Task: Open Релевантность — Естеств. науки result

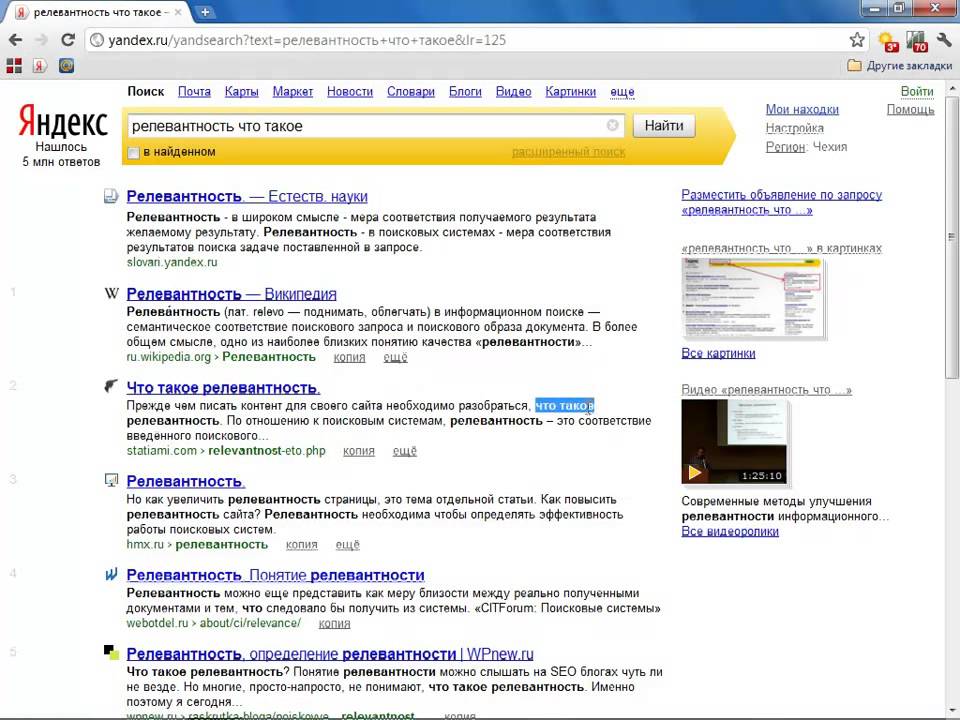Action: pos(247,197)
